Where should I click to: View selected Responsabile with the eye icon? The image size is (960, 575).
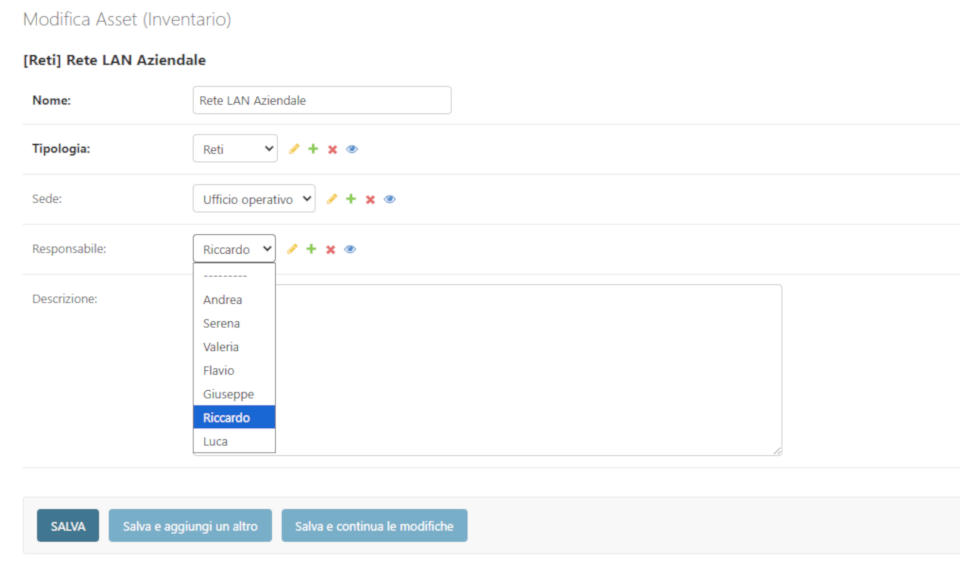pyautogui.click(x=350, y=249)
